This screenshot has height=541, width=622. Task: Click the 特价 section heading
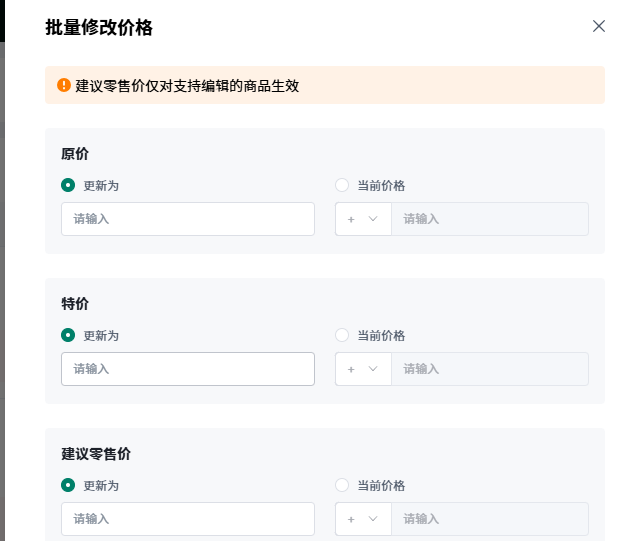(x=75, y=304)
